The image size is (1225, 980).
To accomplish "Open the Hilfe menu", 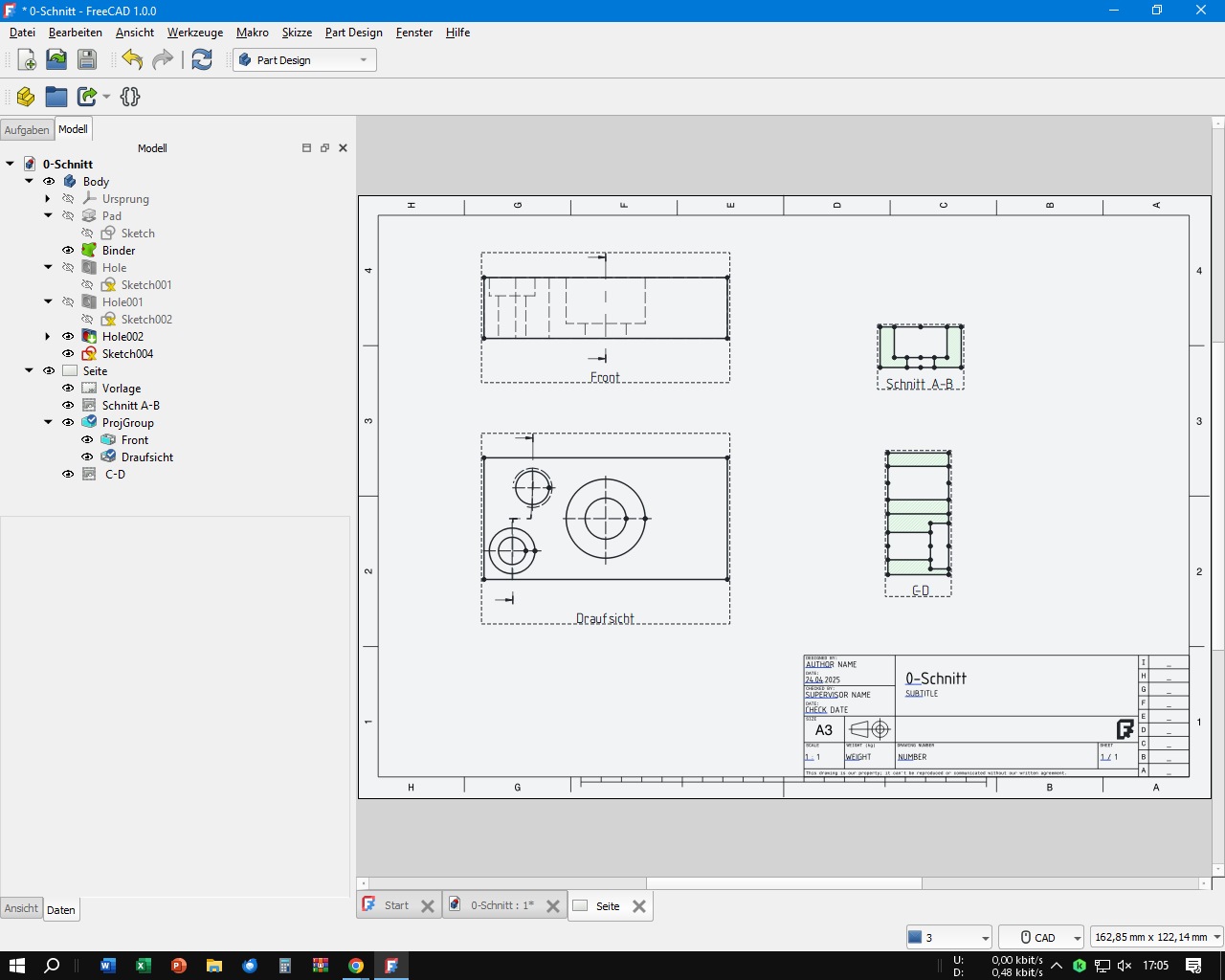I will click(x=457, y=33).
